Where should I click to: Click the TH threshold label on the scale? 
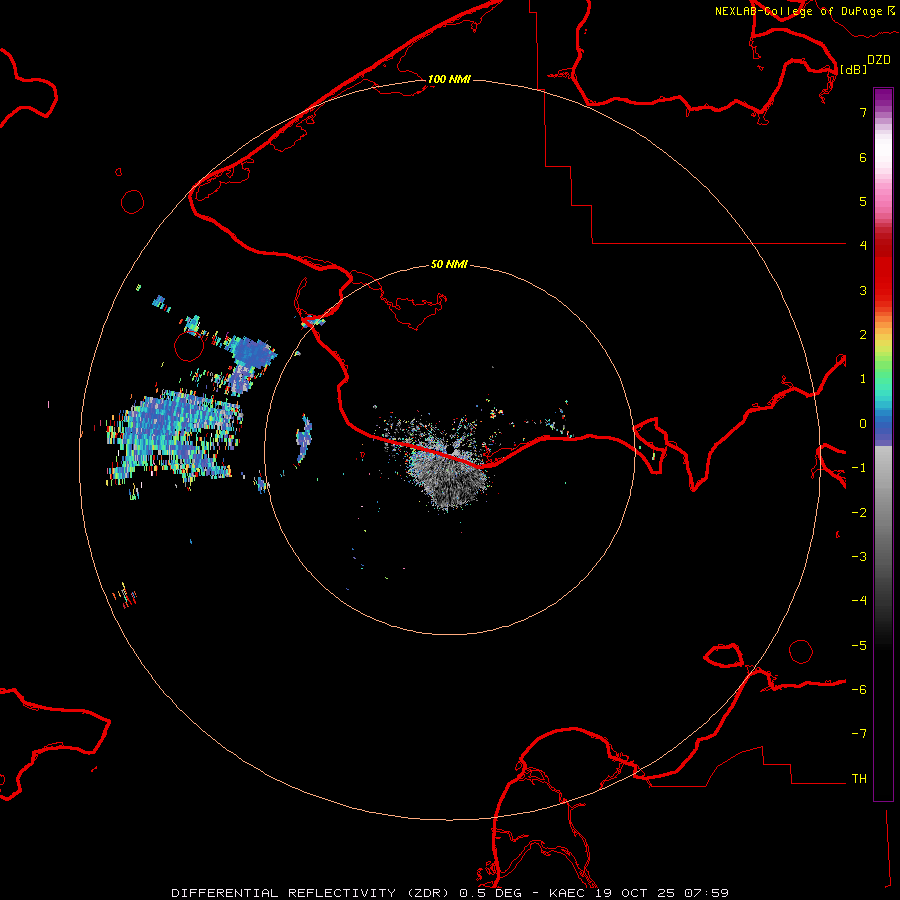coord(859,779)
